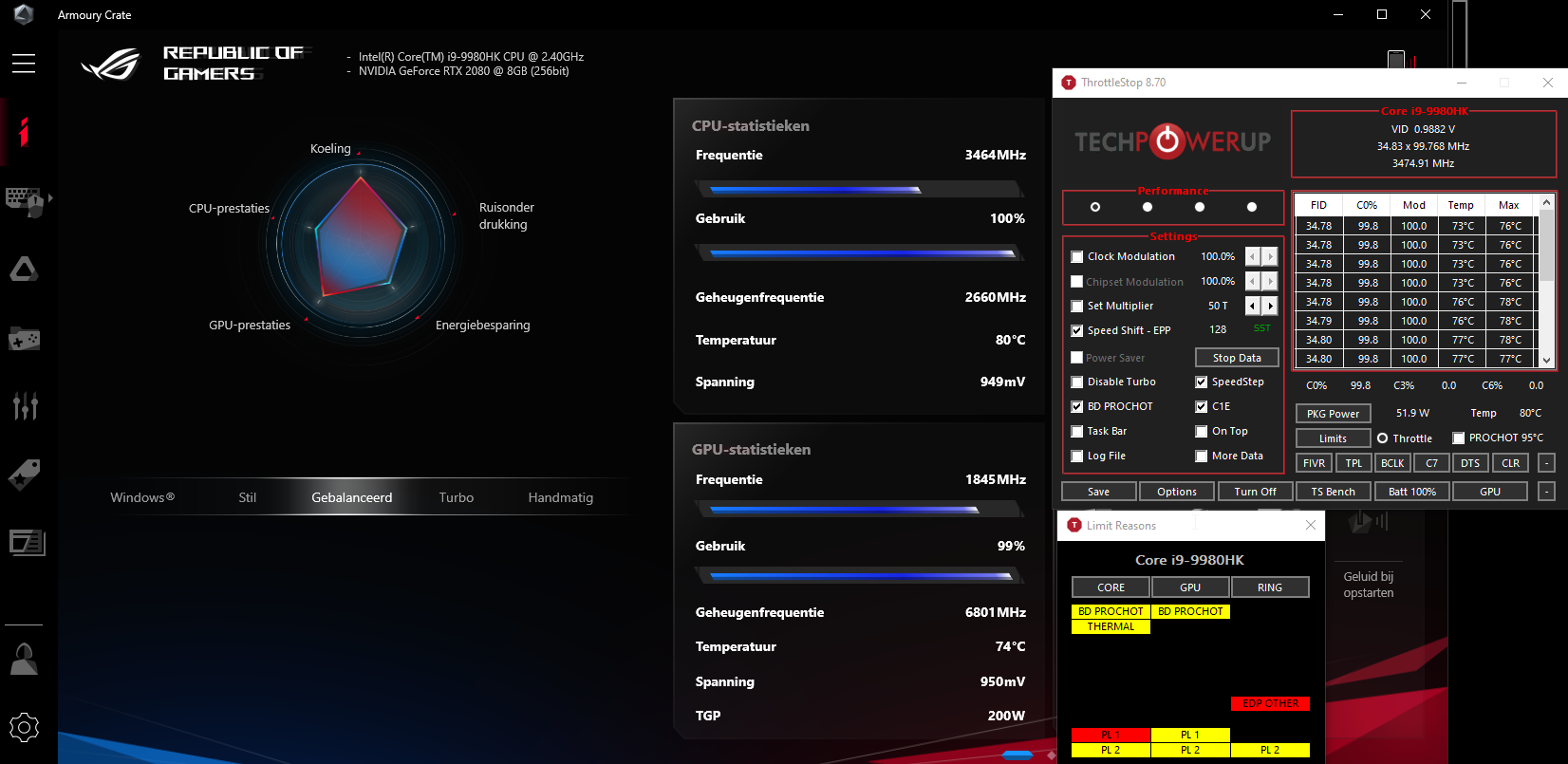
Task: Open the TPL power limits button
Action: 1353,463
